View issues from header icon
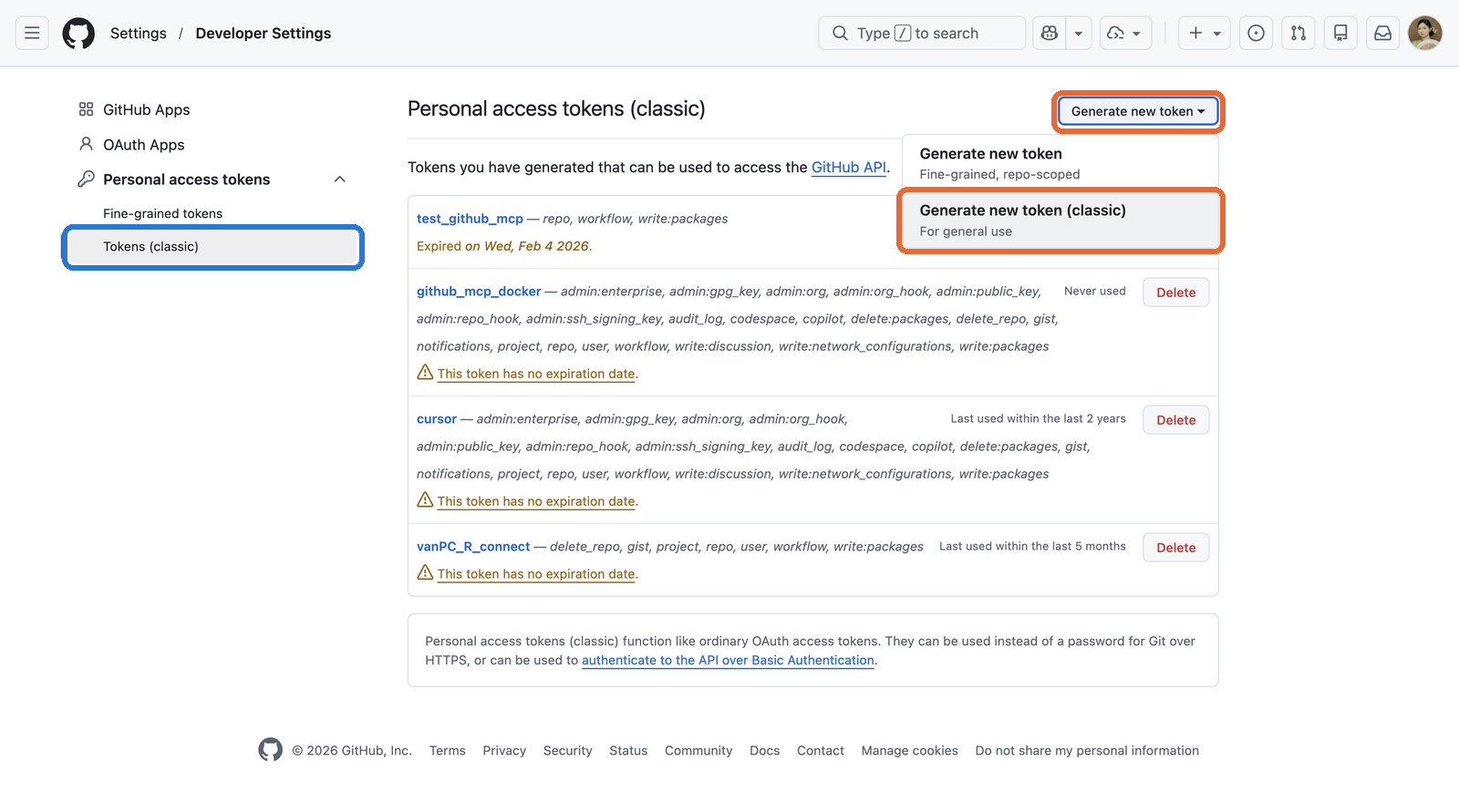The height and width of the screenshot is (812, 1459). pos(1256,33)
